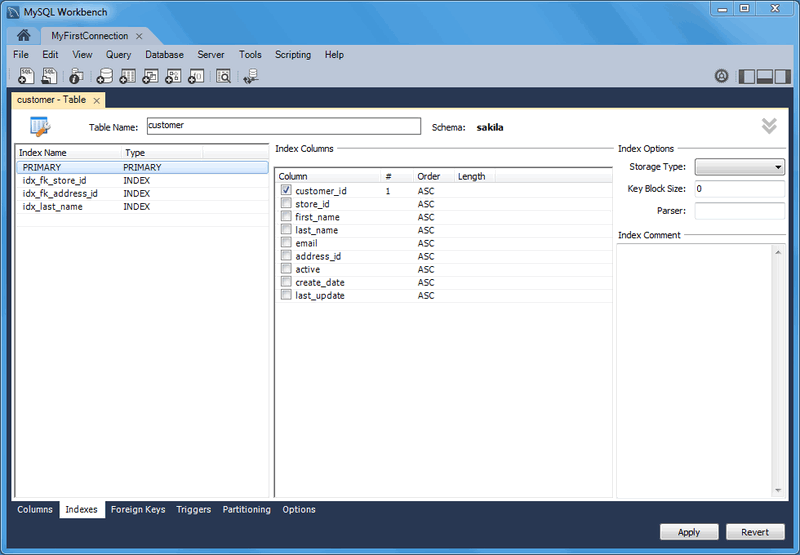Check the store_id column checkbox
The height and width of the screenshot is (555, 800).
click(286, 203)
